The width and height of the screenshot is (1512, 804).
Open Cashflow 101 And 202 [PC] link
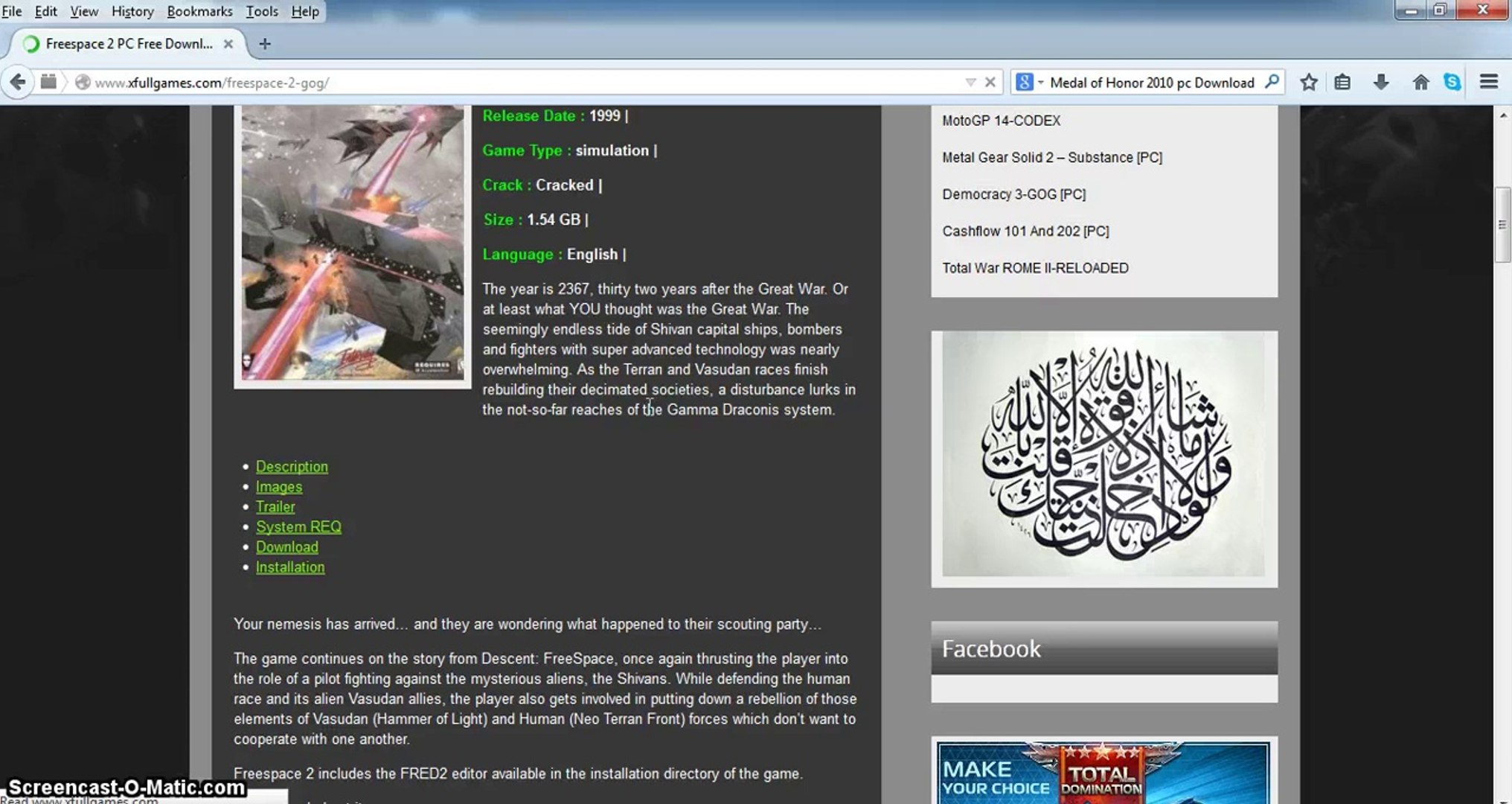click(x=1025, y=231)
